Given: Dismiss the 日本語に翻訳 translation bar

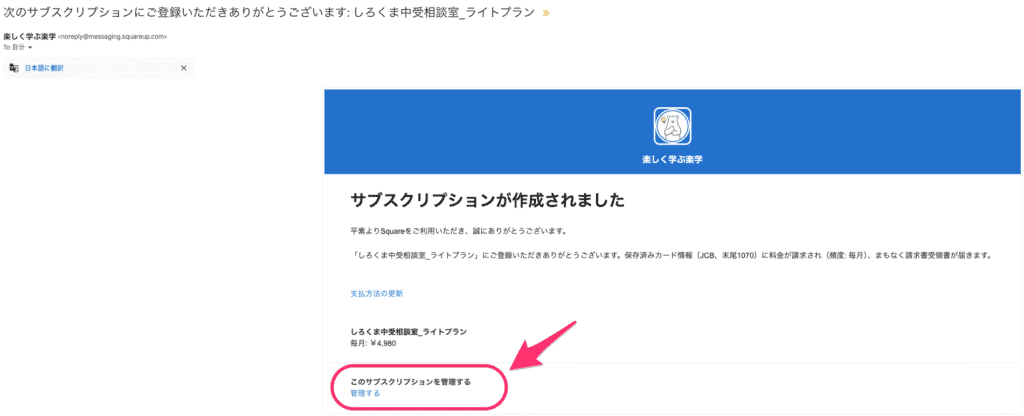Looking at the screenshot, I should coord(184,68).
